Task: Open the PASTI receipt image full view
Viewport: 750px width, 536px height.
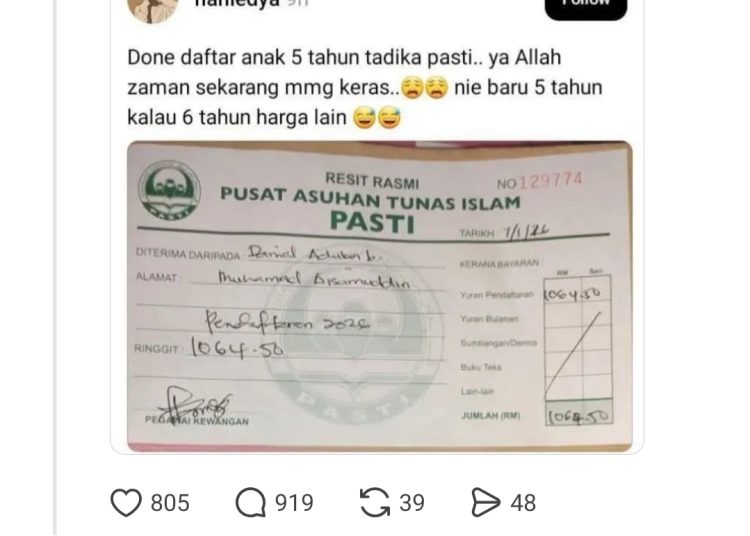Action: (379, 296)
